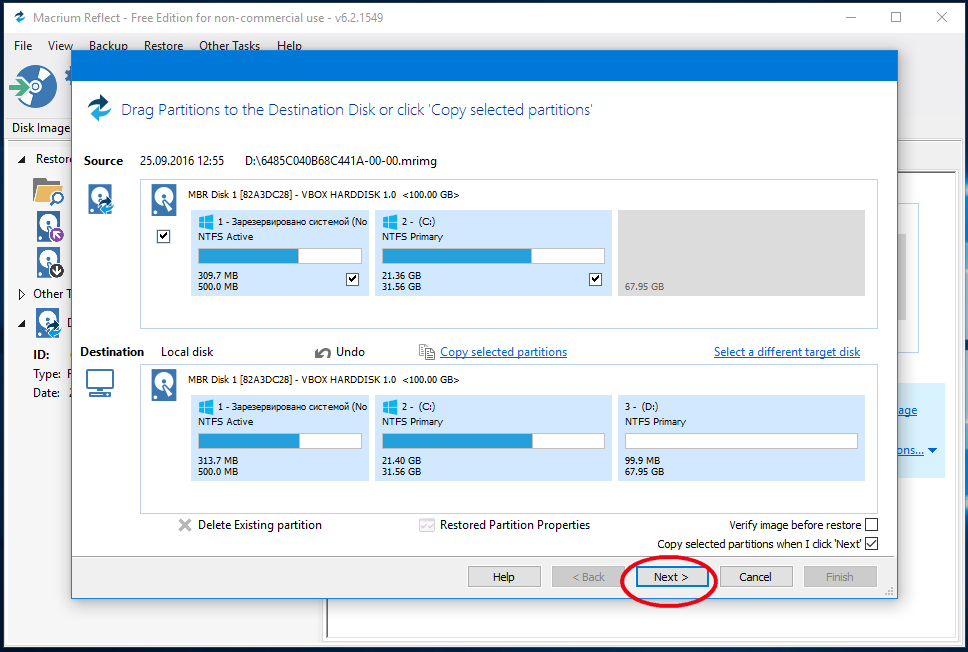Open the dropdown arrow beside options link
Viewport: 968px width, 652px height.
932,451
